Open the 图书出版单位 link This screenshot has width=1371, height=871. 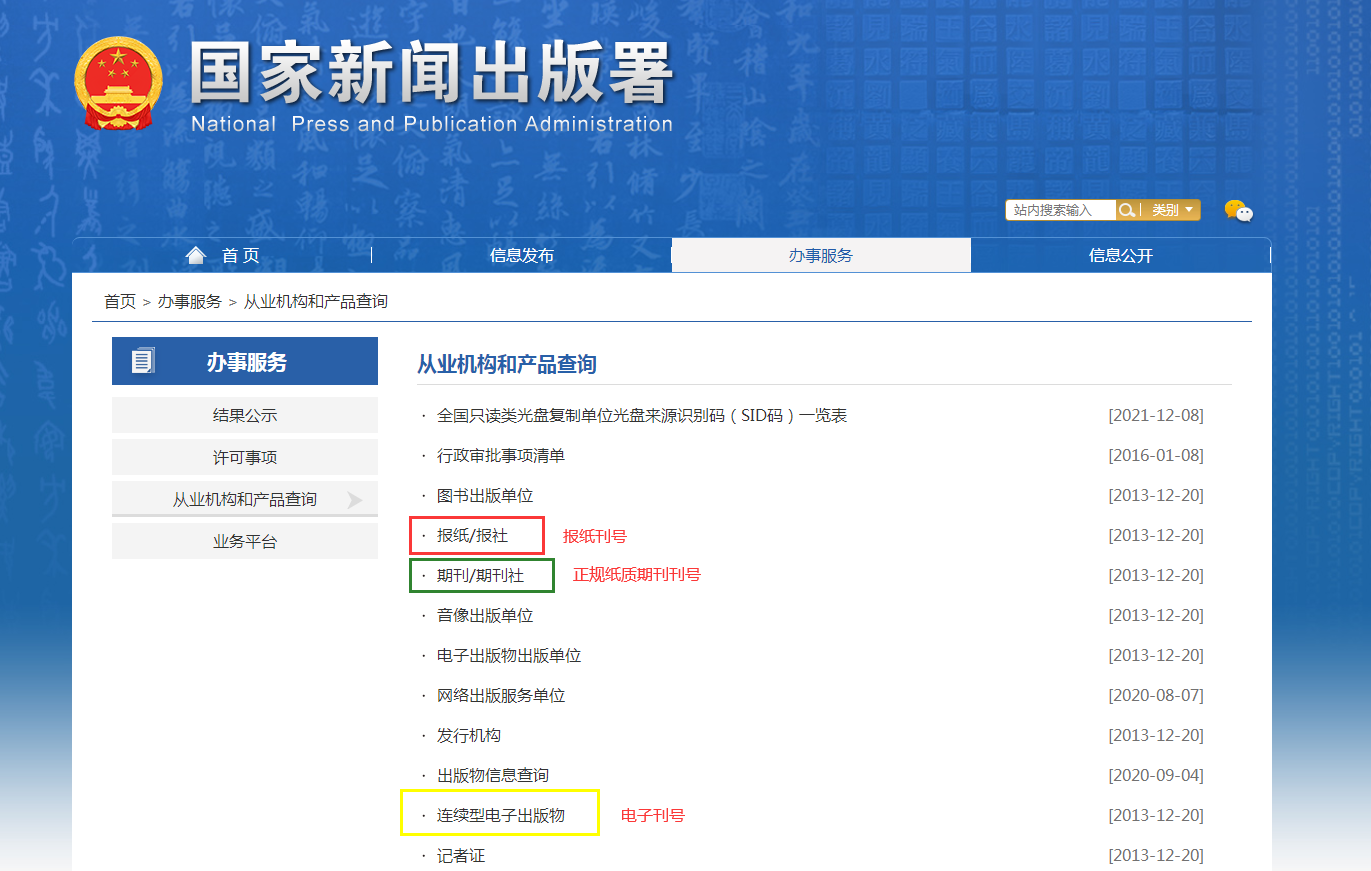click(484, 496)
